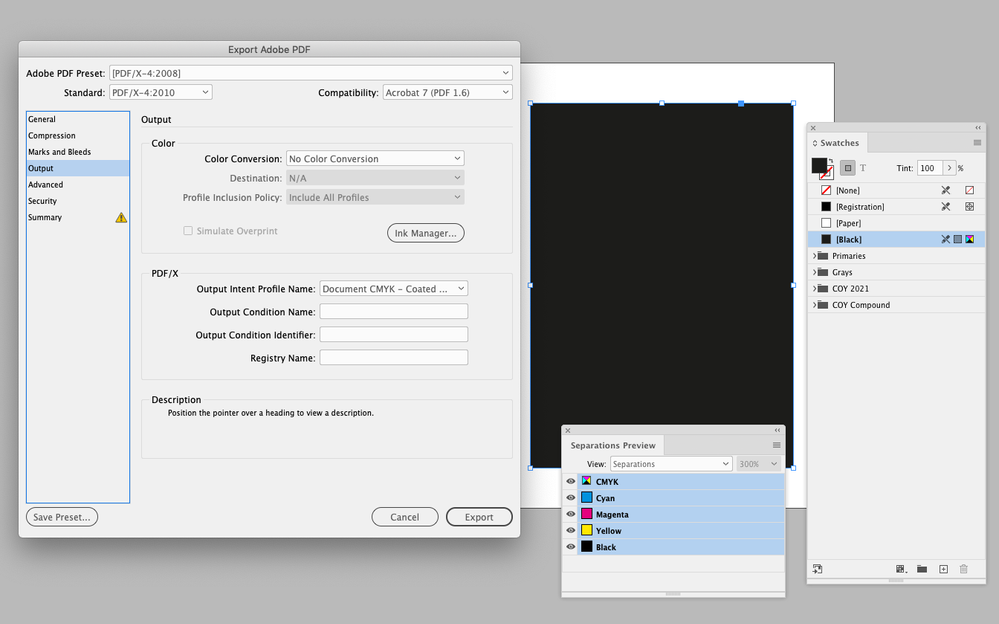Select formatting affects text T icon
The width and height of the screenshot is (999, 624).
[863, 168]
